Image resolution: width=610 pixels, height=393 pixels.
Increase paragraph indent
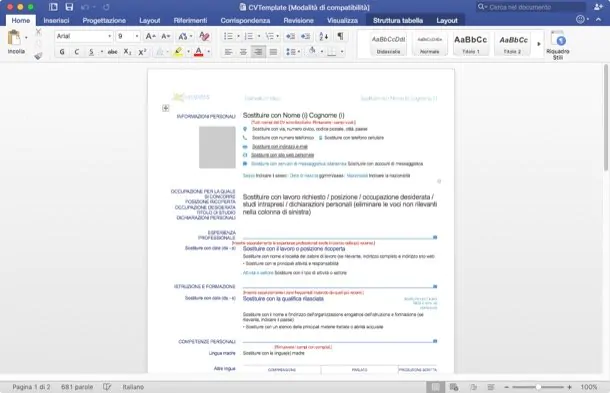(305, 36)
